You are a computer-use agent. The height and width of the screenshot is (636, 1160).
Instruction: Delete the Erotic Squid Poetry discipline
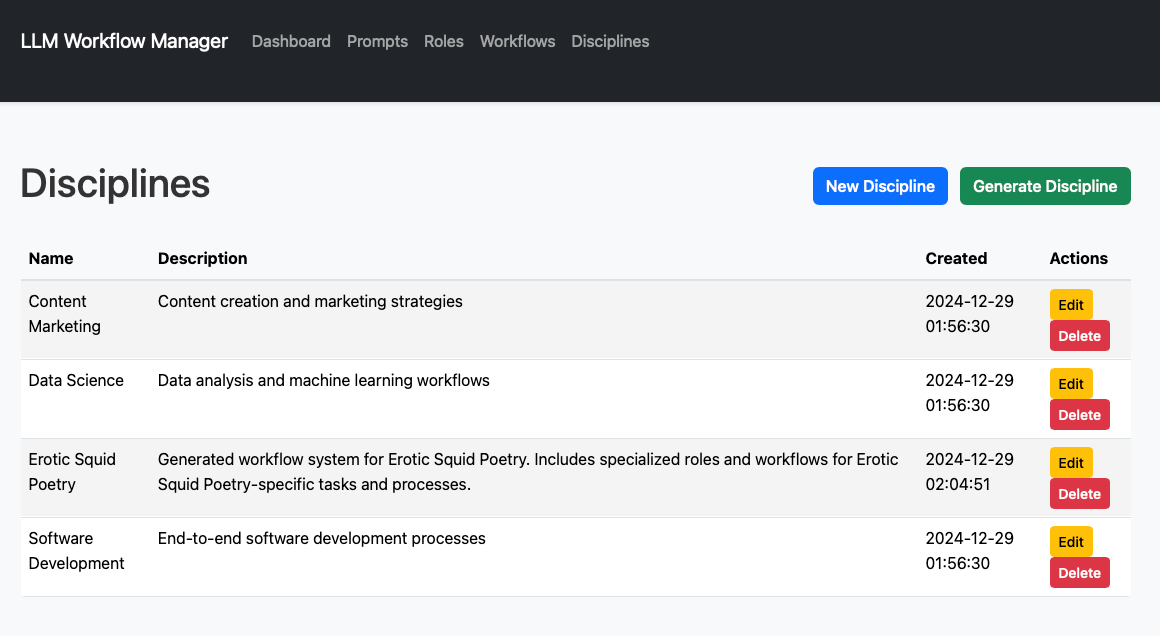click(x=1080, y=493)
